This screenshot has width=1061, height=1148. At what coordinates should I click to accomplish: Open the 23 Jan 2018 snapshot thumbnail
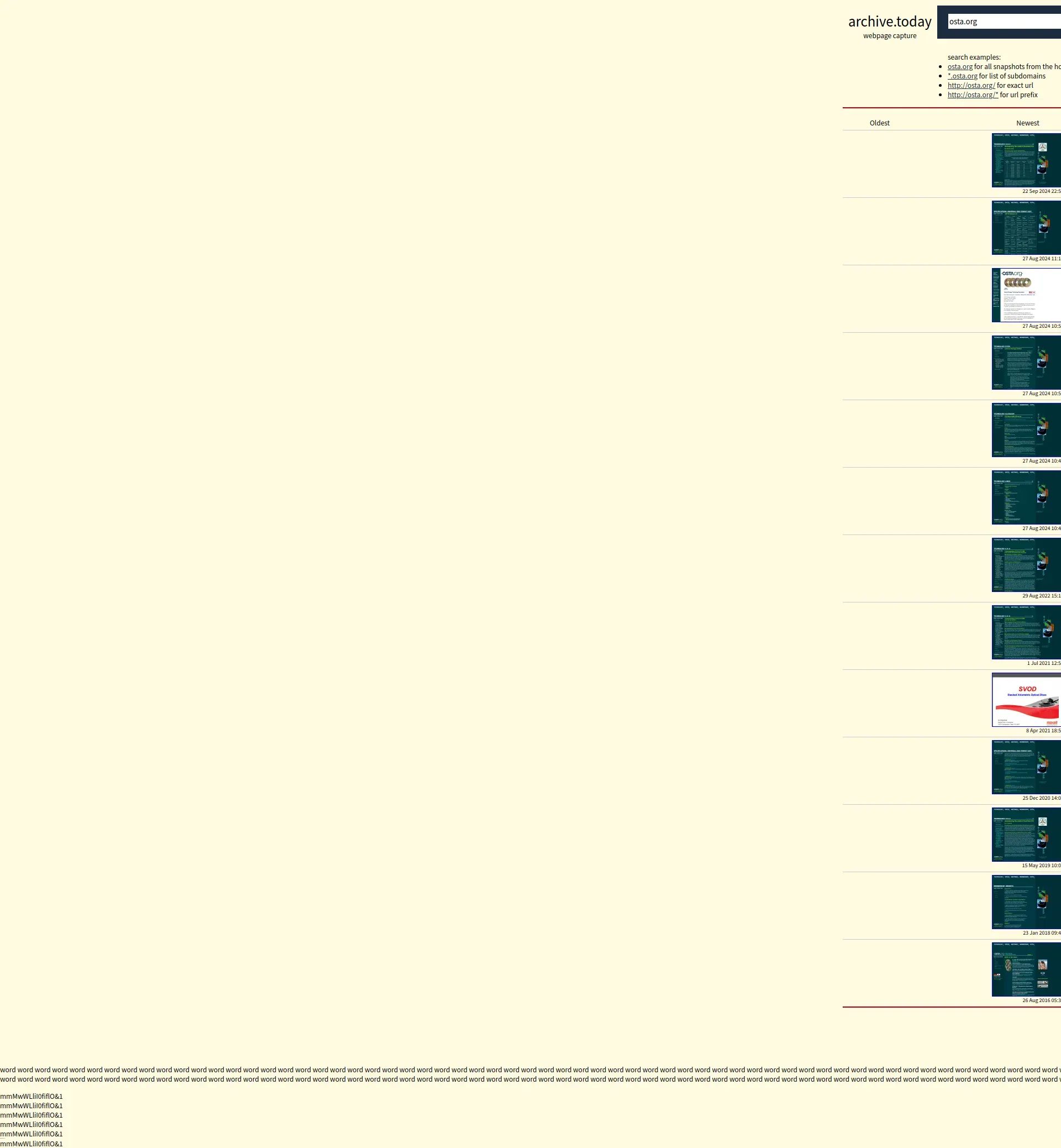tap(1026, 901)
